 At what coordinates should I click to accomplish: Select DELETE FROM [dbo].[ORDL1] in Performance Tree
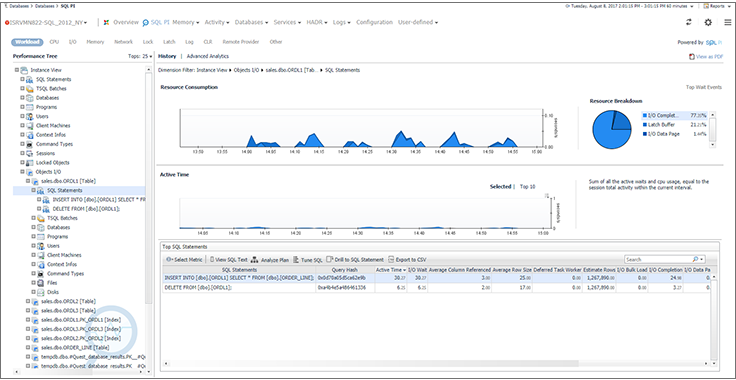[86, 209]
